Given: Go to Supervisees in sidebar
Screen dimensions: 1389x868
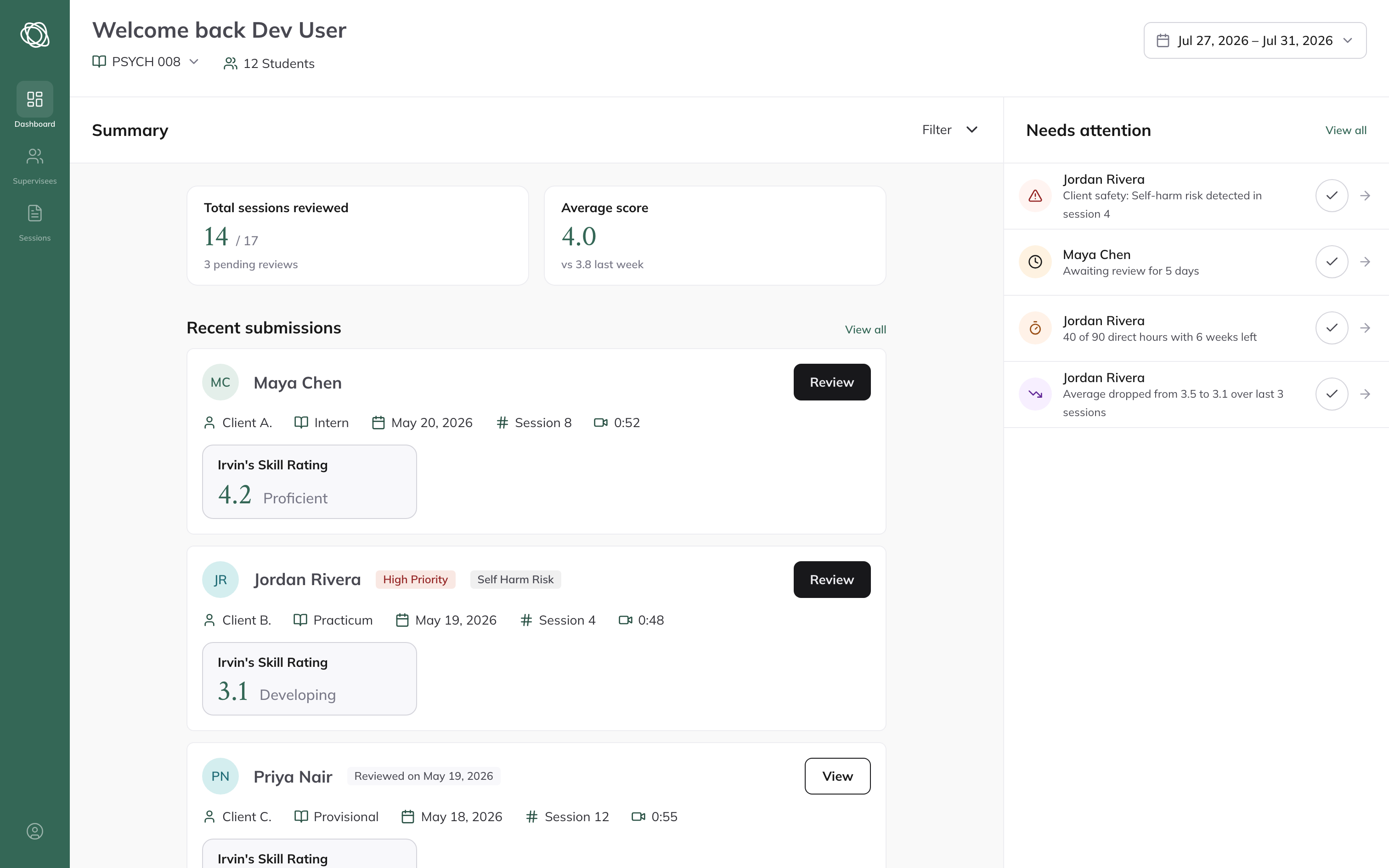Looking at the screenshot, I should coord(34,166).
